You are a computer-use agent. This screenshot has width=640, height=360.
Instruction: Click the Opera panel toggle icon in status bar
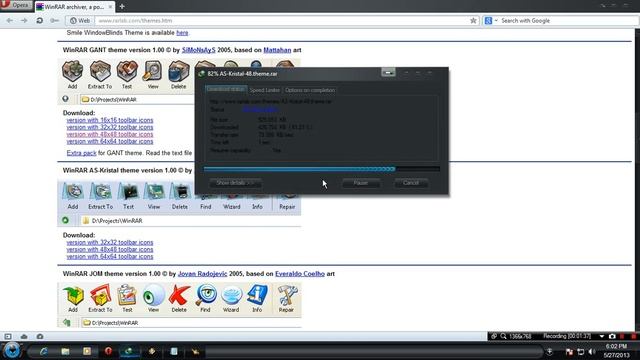tap(8, 336)
